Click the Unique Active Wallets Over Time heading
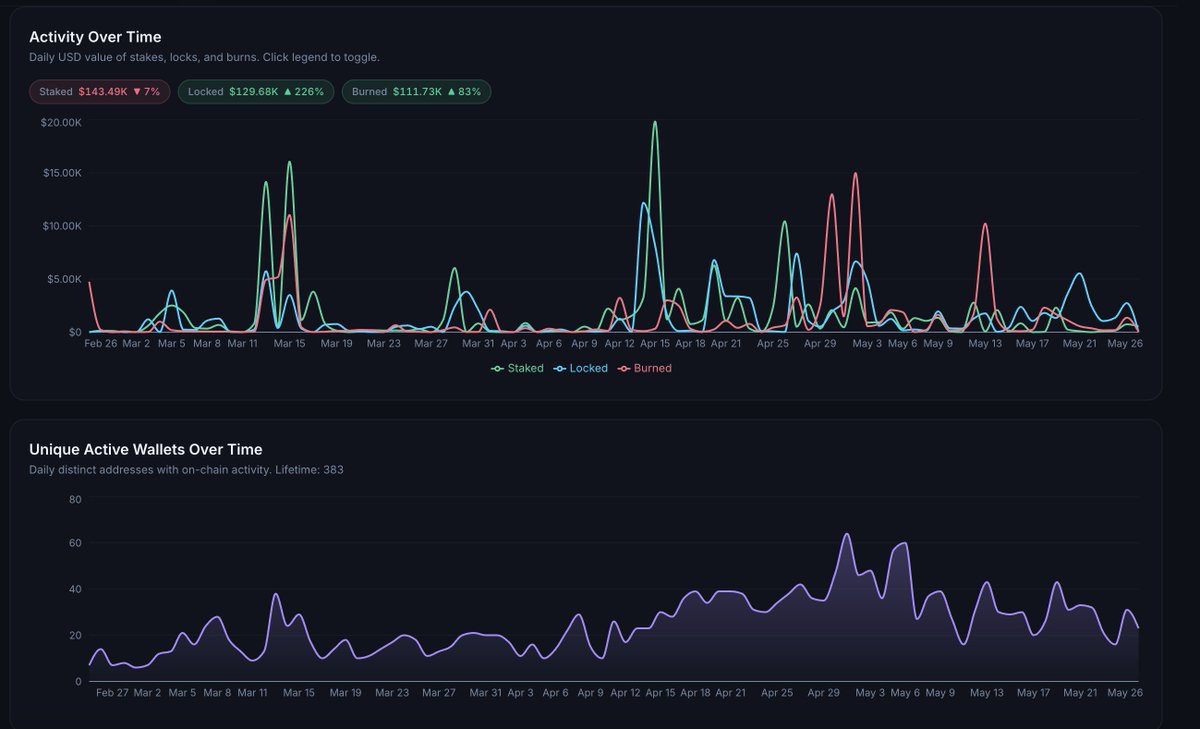Screen dimensions: 1200x729 [146, 449]
